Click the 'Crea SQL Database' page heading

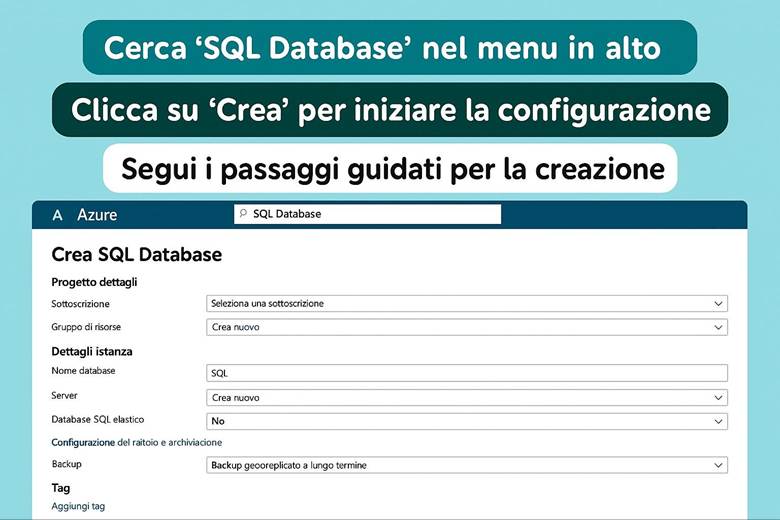(136, 255)
